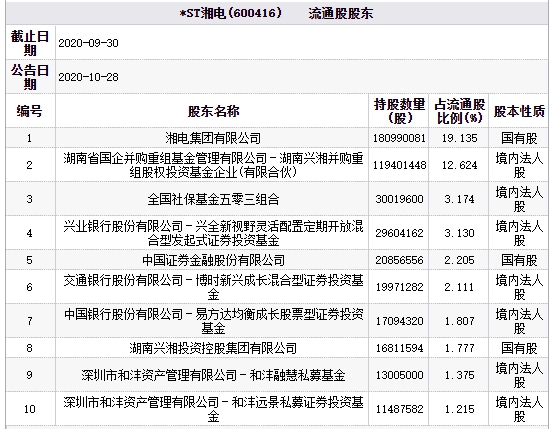The image size is (553, 429).
Task: Click row number 10
Action: coord(30,409)
